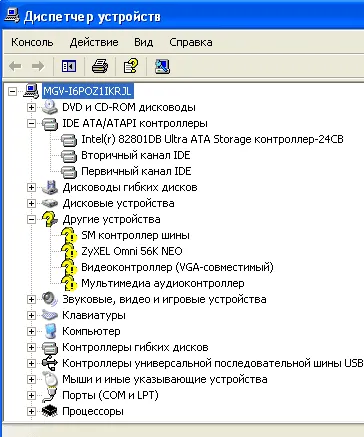This screenshot has height=437, width=364.
Task: Select Первичный канал IDE entry
Action: (x=136, y=171)
